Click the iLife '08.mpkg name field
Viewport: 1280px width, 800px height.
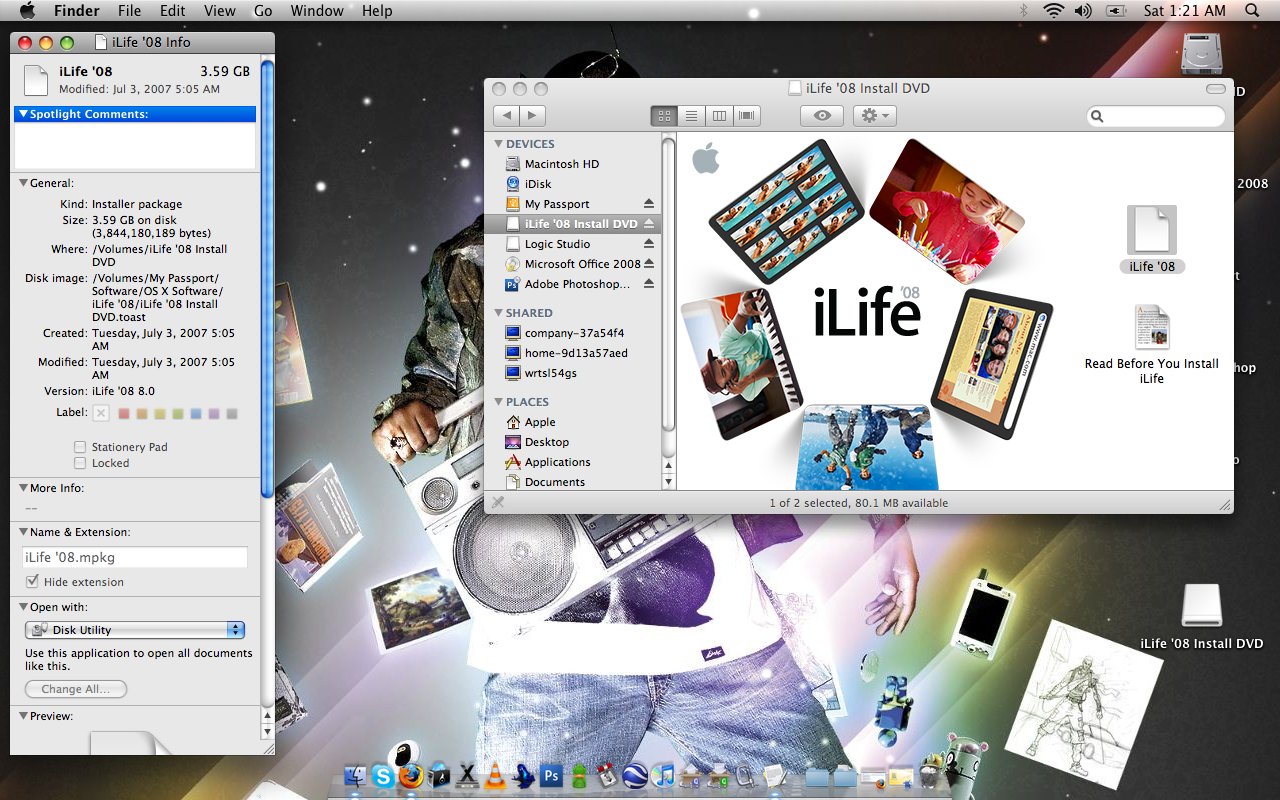click(x=135, y=557)
